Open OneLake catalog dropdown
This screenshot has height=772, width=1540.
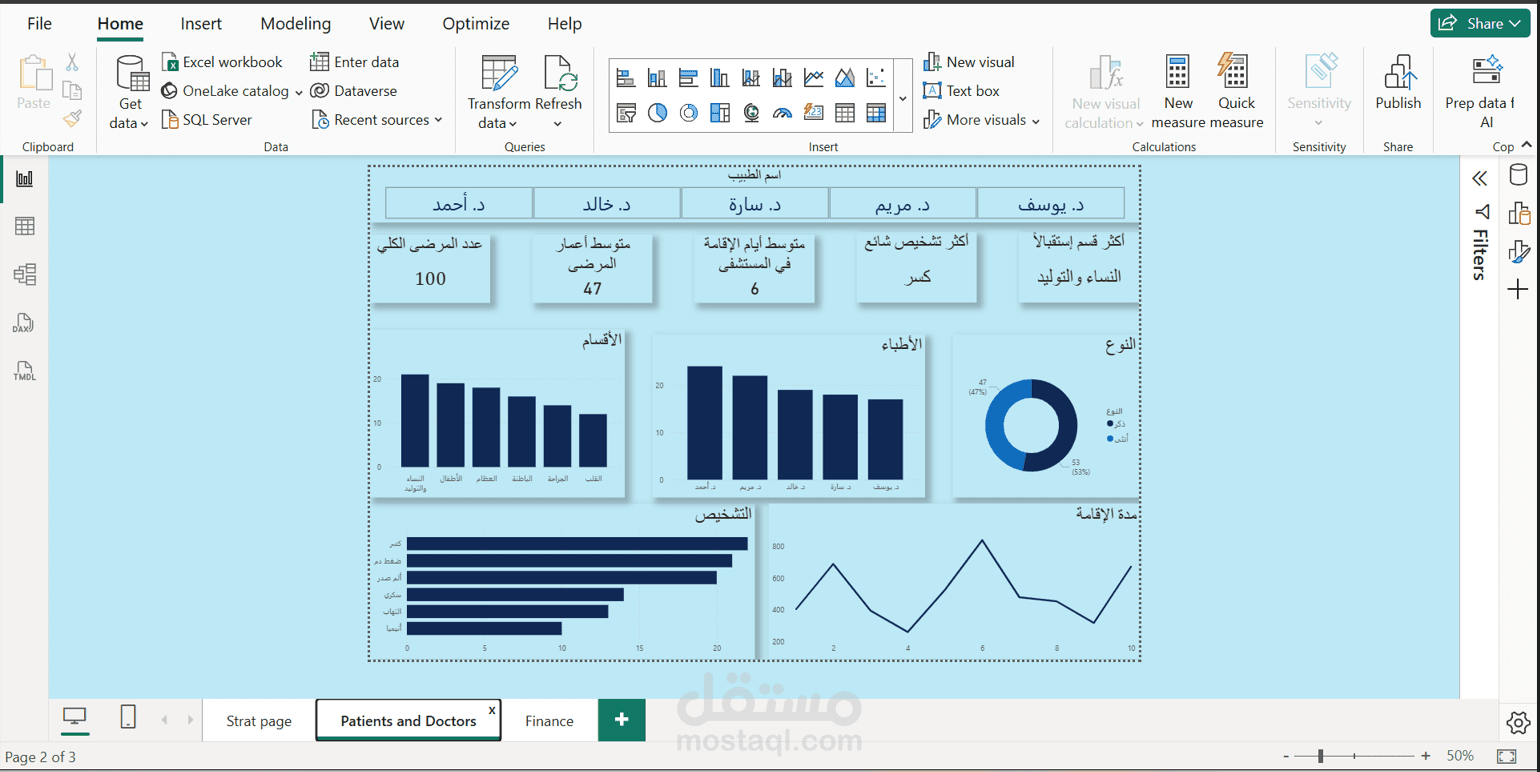232,91
